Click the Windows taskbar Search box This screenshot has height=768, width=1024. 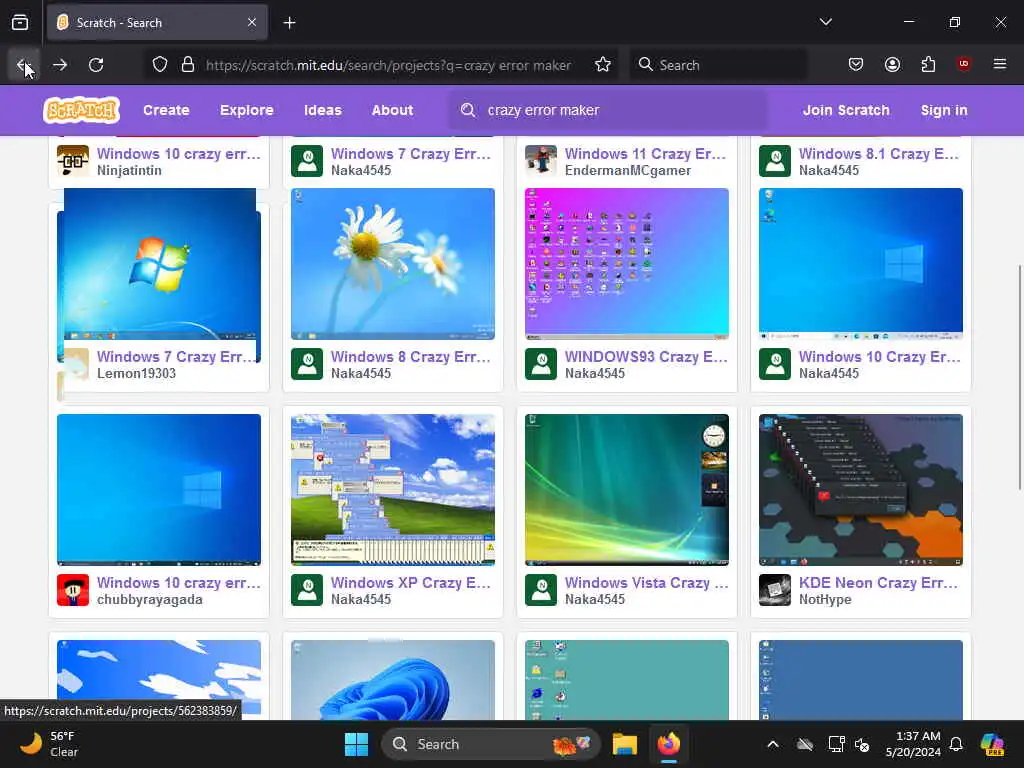(x=490, y=744)
